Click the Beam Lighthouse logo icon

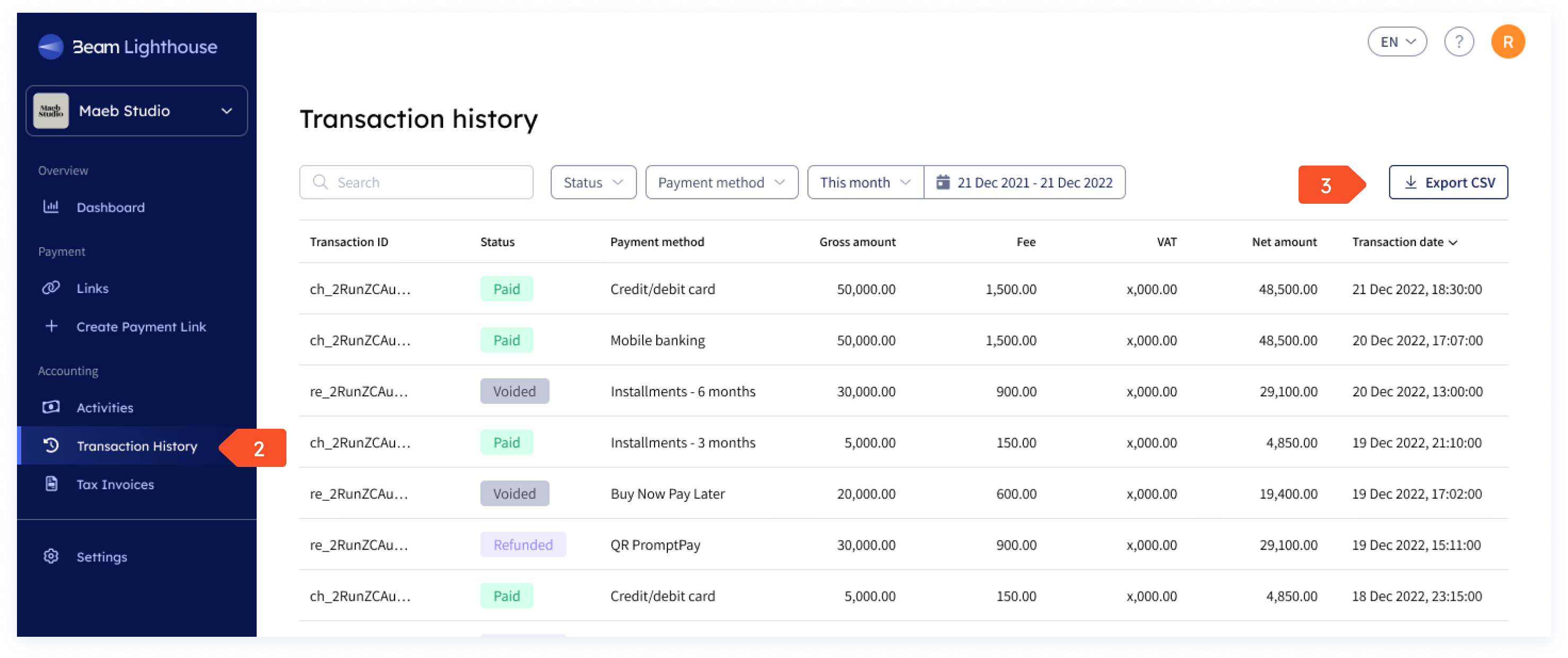point(50,47)
